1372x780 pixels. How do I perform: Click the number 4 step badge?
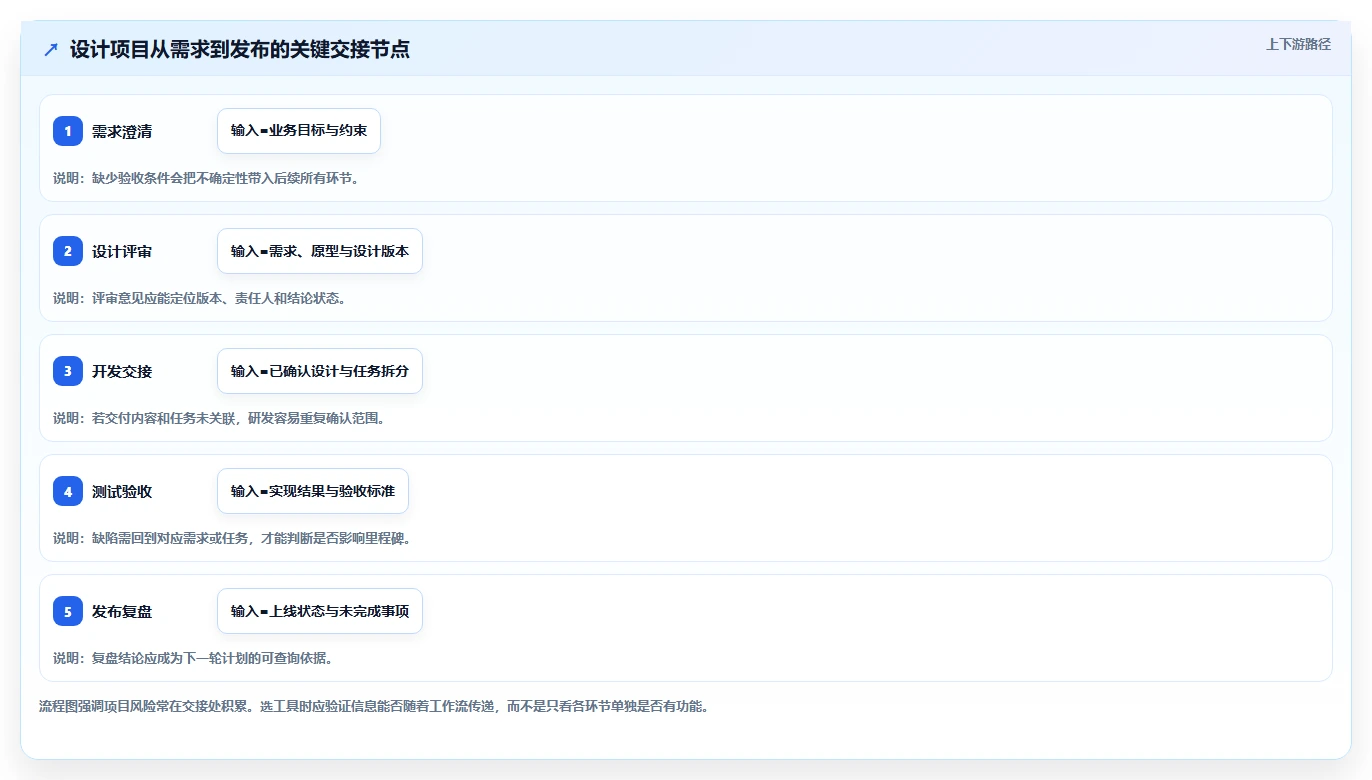coord(68,491)
